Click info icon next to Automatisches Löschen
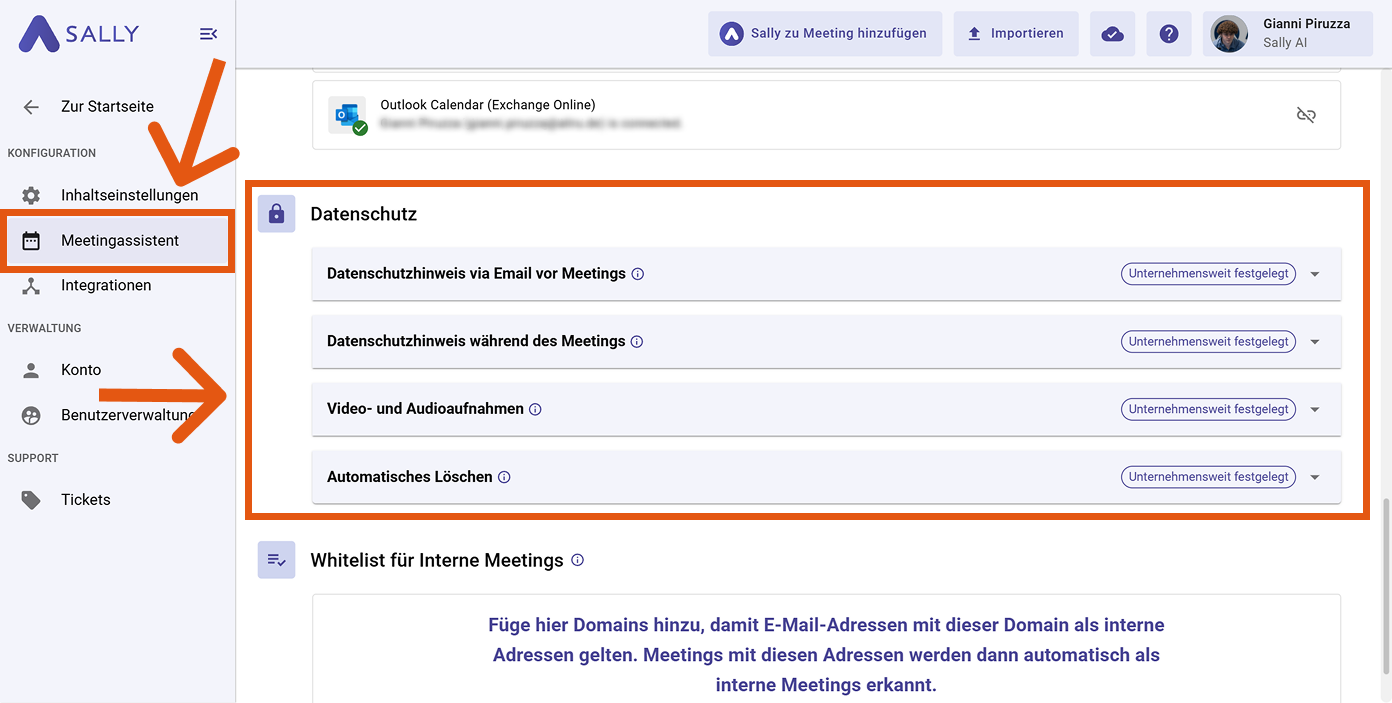This screenshot has height=703, width=1392. point(504,477)
